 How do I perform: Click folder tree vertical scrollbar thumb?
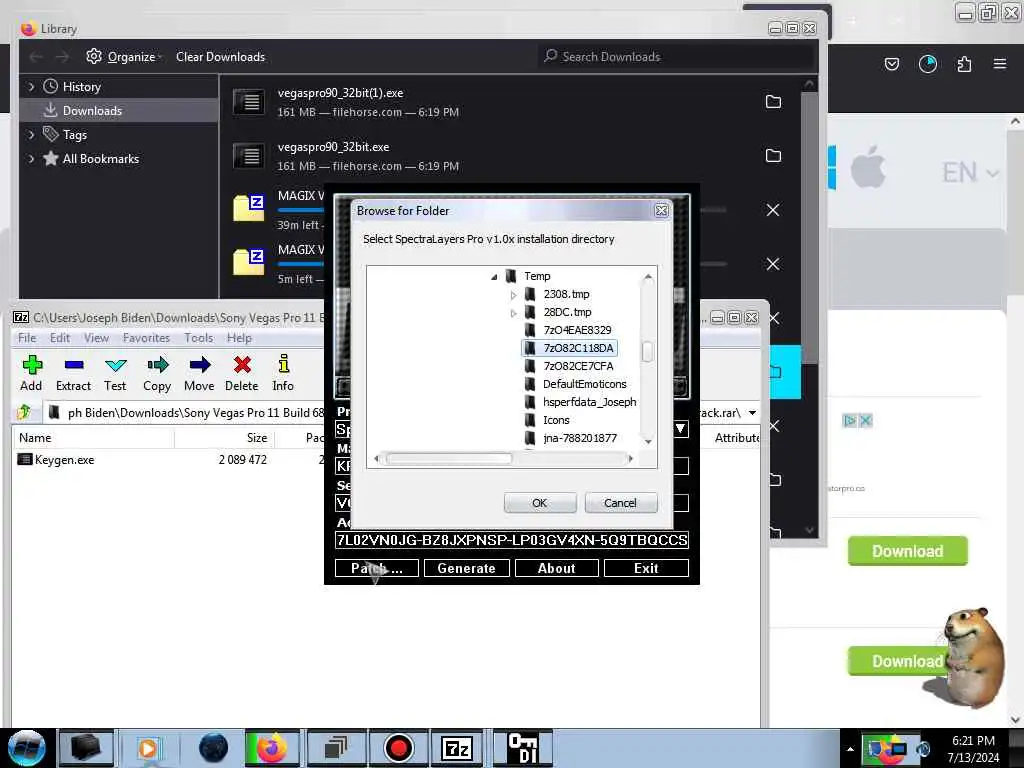click(x=647, y=351)
